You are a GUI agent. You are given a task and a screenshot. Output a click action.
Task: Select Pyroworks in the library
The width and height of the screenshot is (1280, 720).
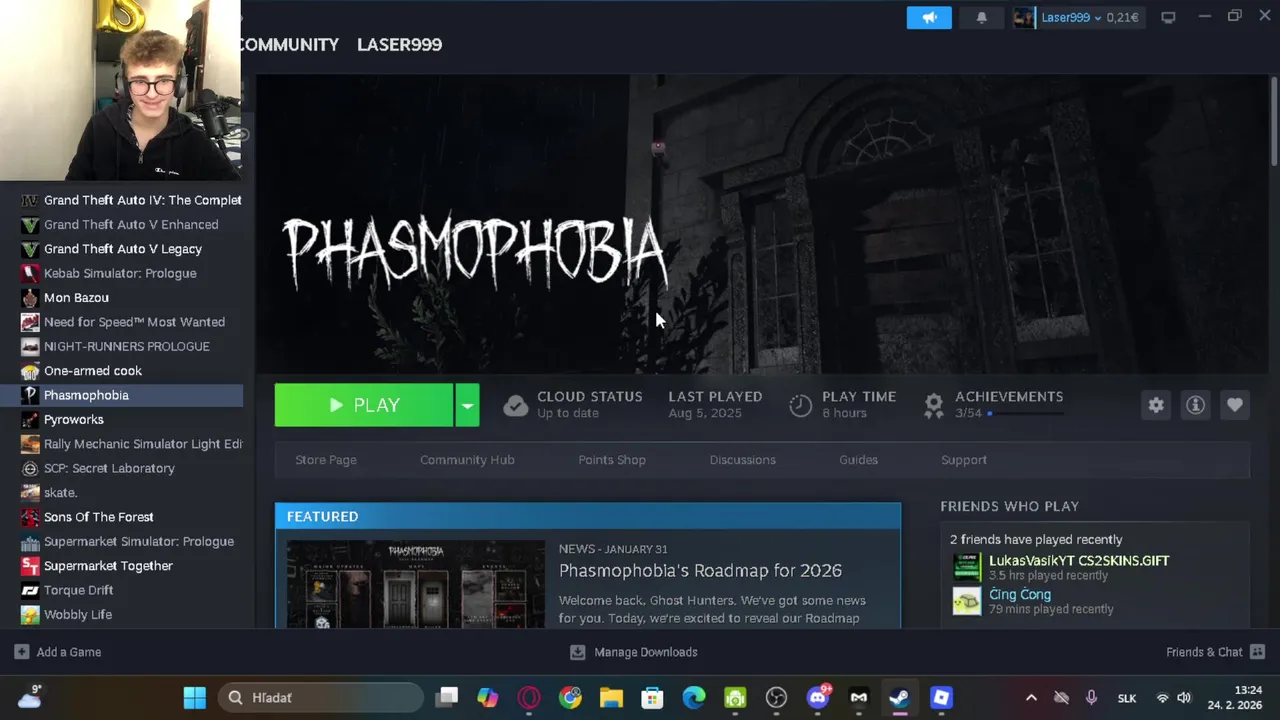74,420
